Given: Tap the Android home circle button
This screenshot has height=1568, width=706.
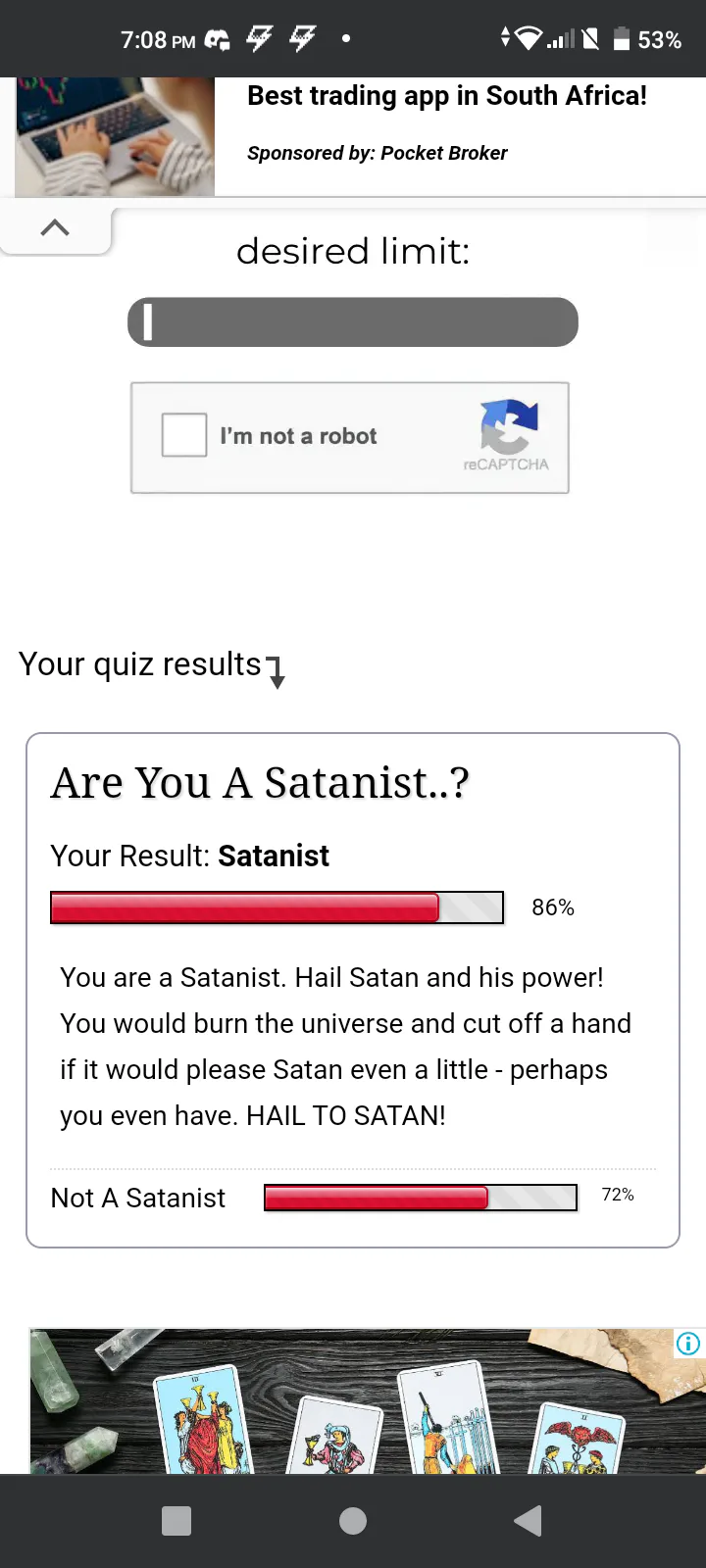Looking at the screenshot, I should (353, 1521).
